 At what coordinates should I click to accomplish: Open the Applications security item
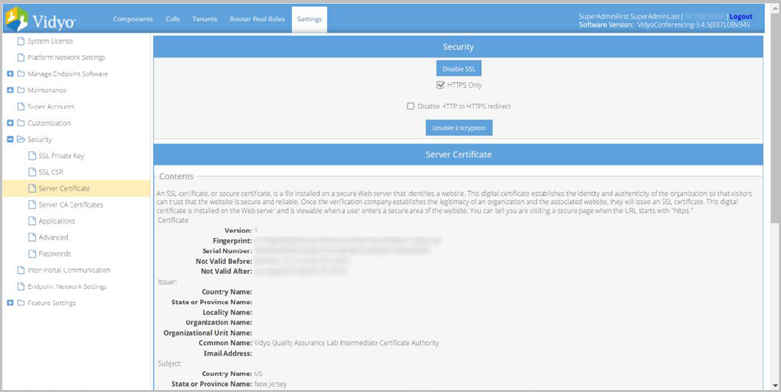[x=56, y=221]
